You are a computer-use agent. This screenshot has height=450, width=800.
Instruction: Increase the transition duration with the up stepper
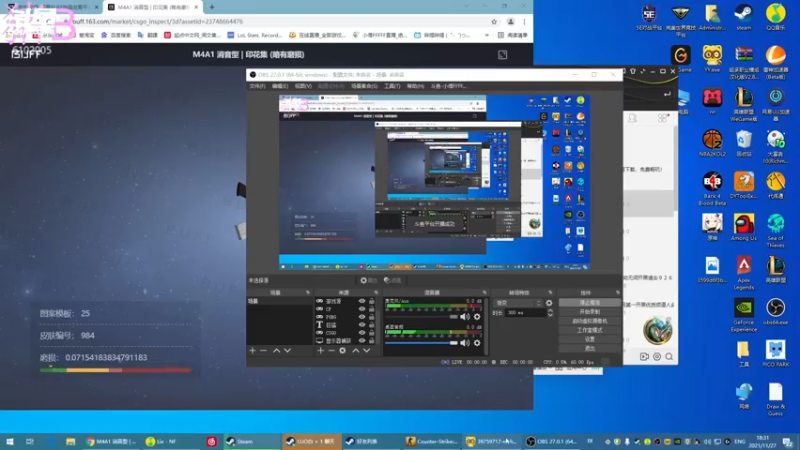[550, 311]
